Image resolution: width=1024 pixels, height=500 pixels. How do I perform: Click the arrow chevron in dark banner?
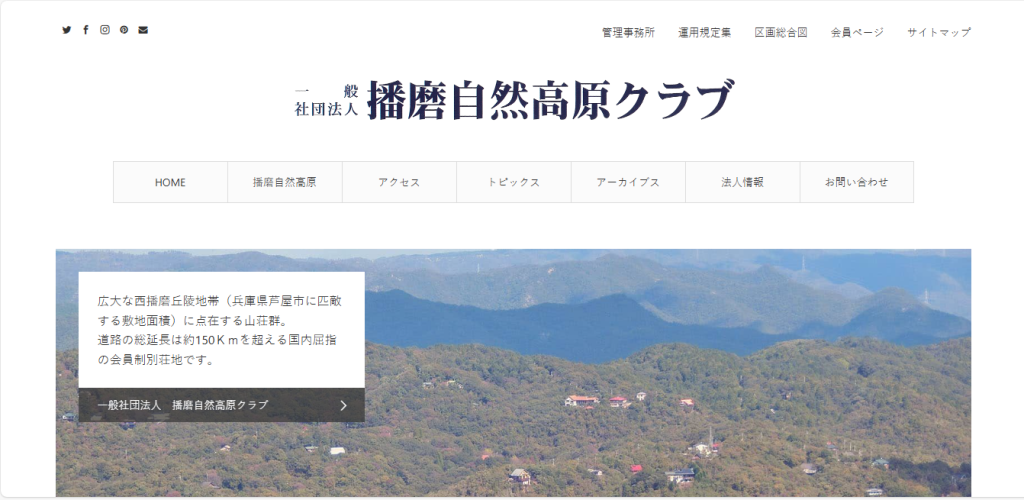coord(343,405)
